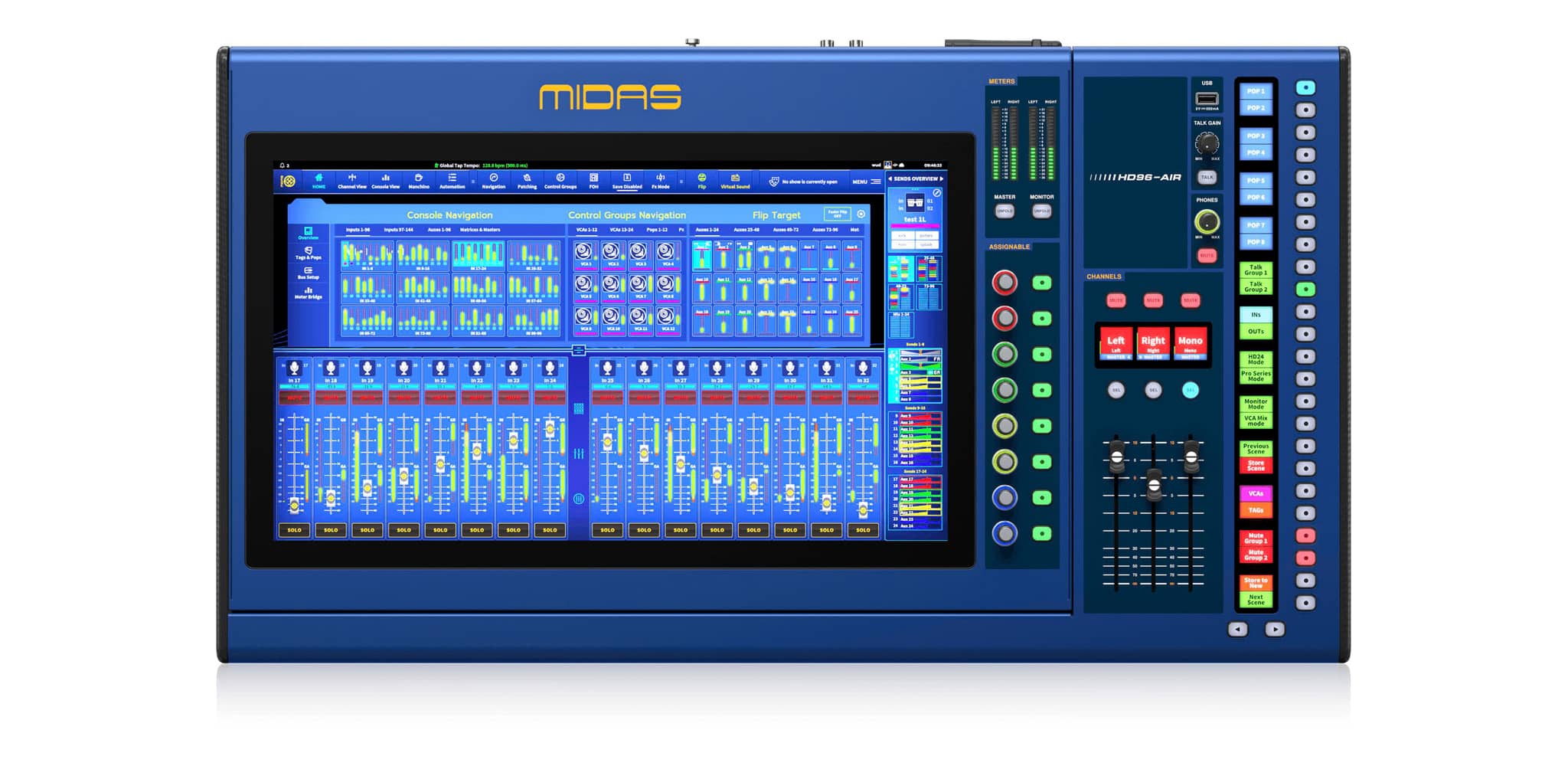Viewport: 1568px width, 766px height.
Task: Open Tags & Pops in sidebar
Action: click(x=309, y=254)
